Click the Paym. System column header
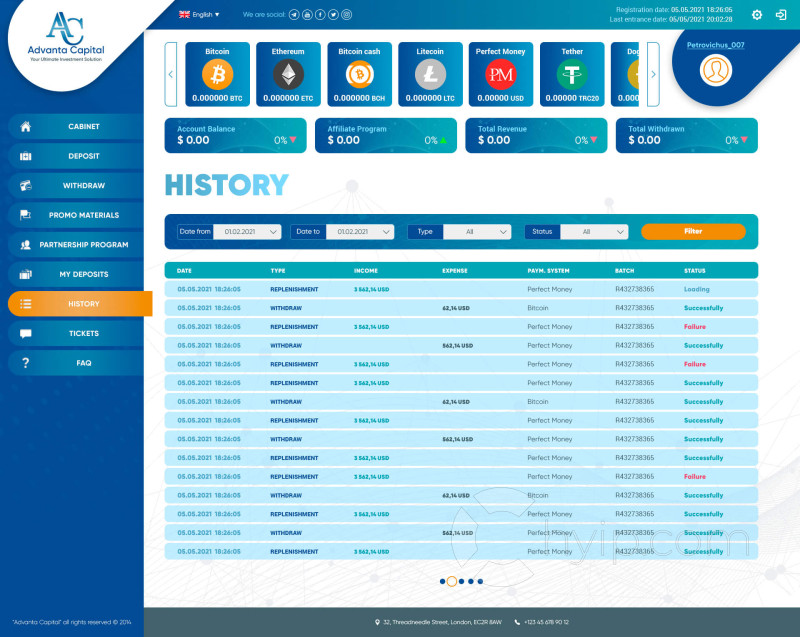 pyautogui.click(x=548, y=271)
